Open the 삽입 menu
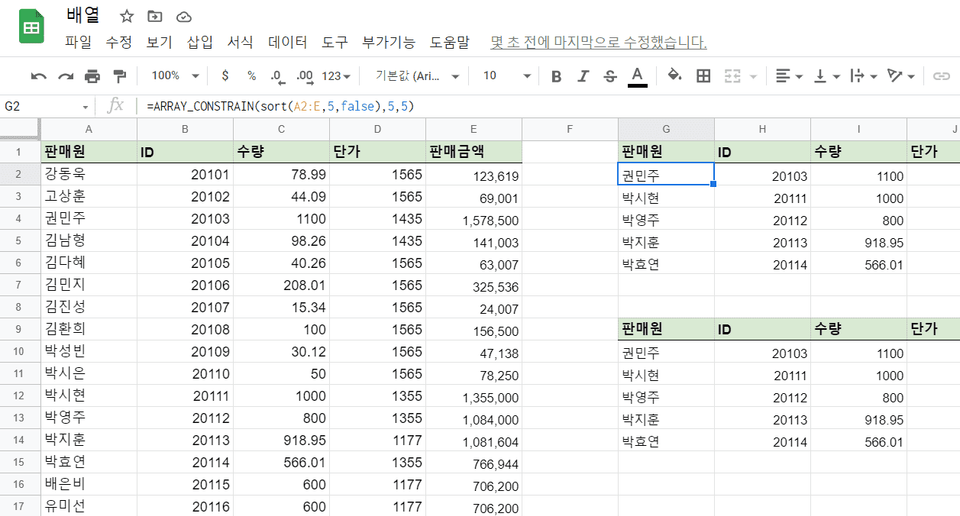Viewport: 960px width, 516px height. coord(200,42)
